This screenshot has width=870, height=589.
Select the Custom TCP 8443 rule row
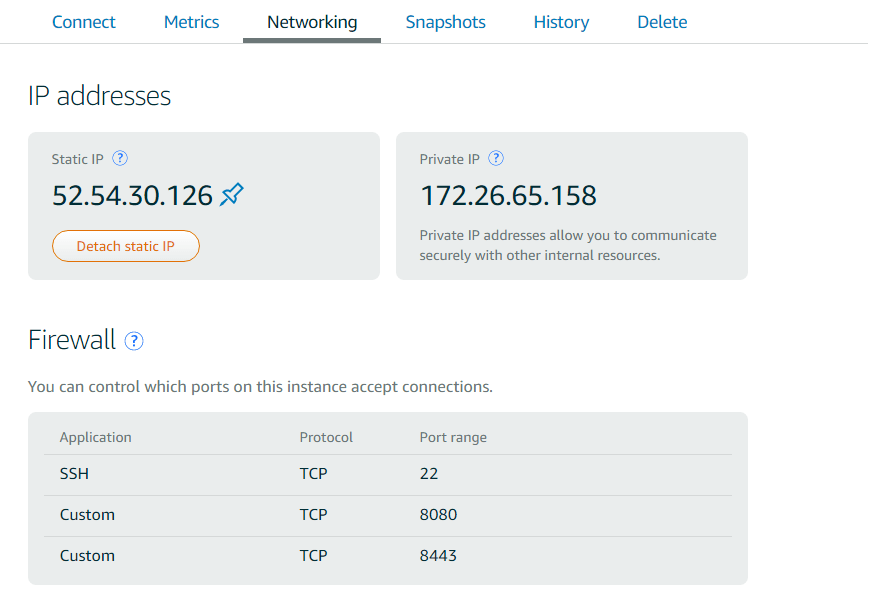coord(388,556)
